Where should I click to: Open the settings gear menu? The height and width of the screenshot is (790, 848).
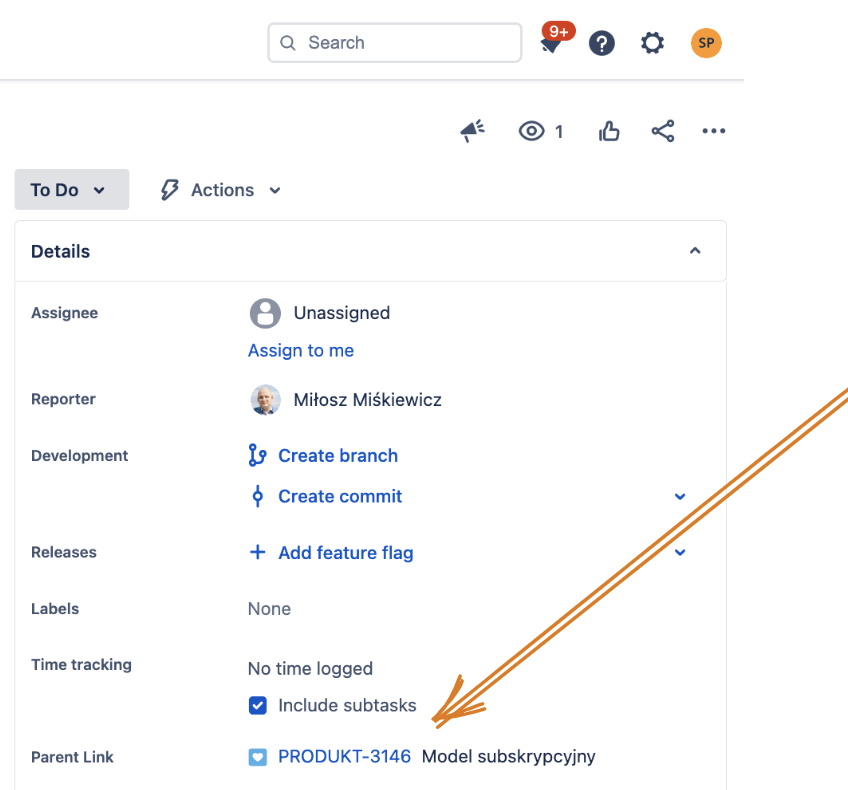pyautogui.click(x=652, y=43)
